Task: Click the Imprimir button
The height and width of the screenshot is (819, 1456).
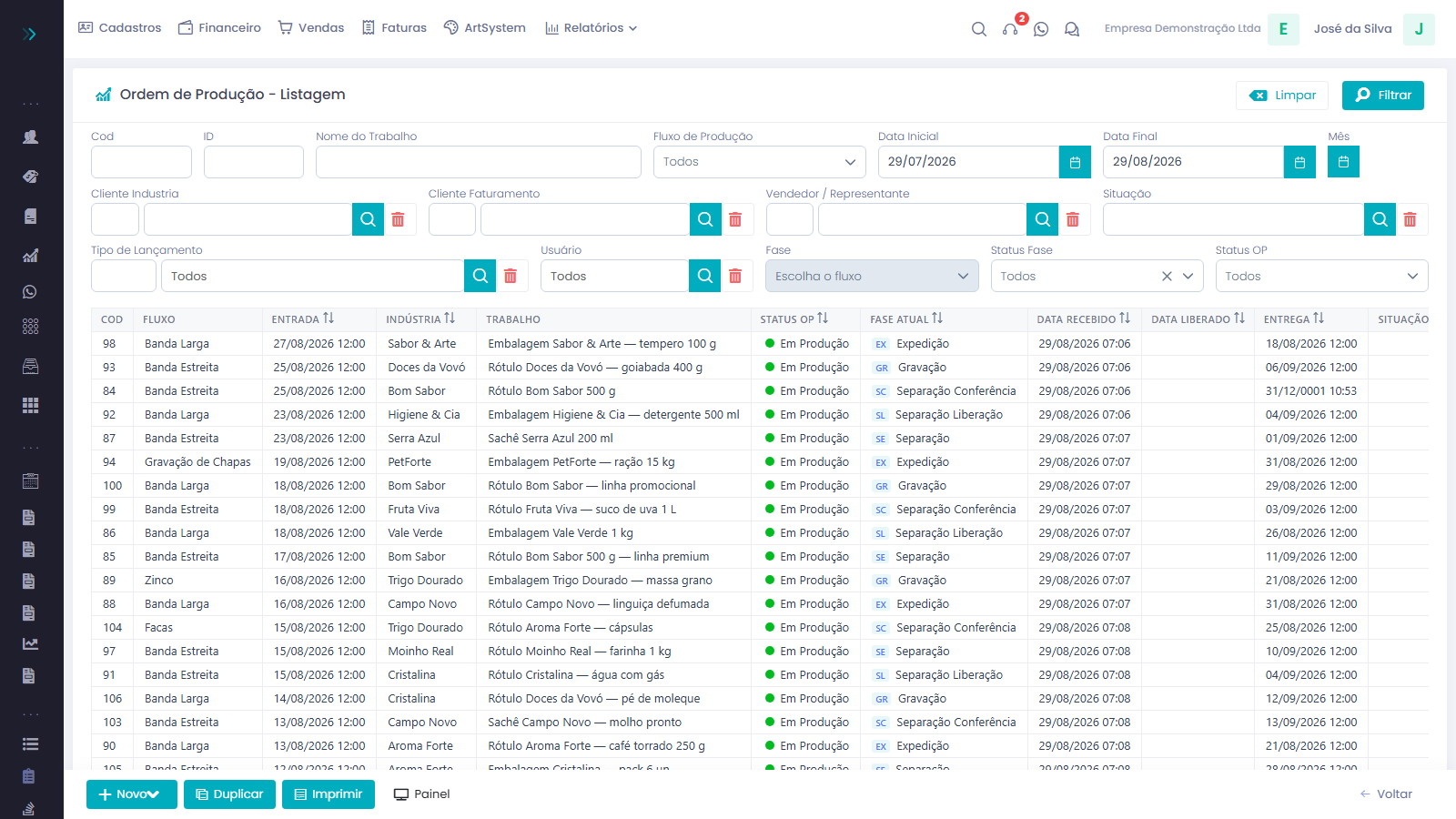Action: (x=329, y=794)
